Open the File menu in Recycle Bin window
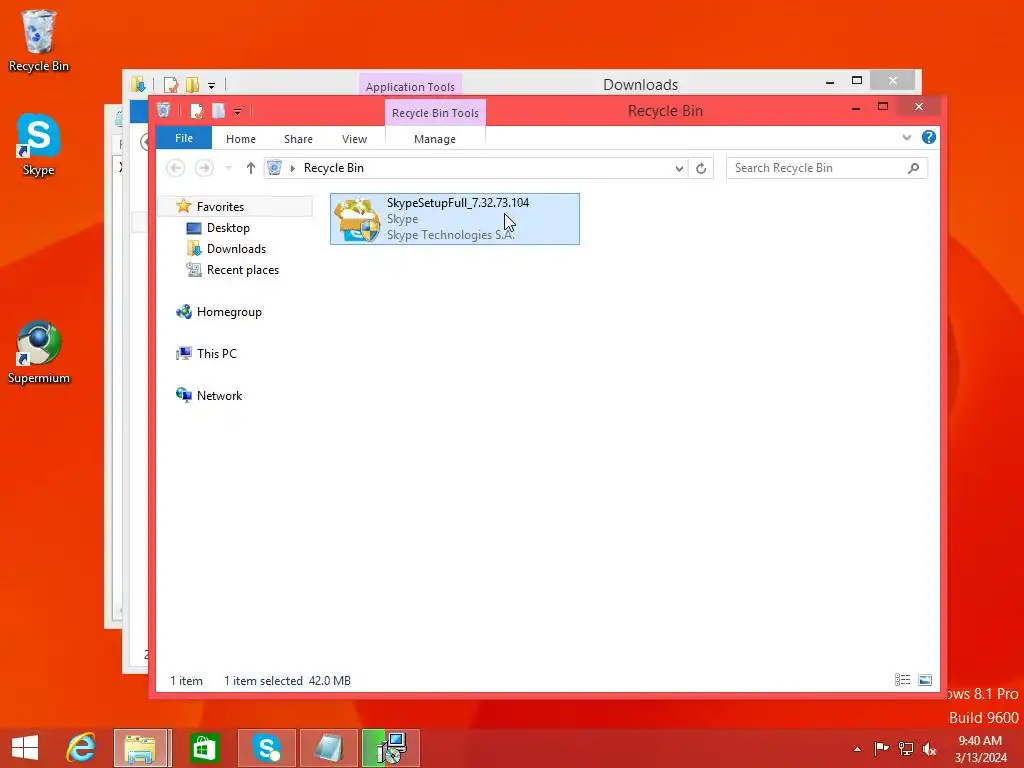 click(x=184, y=138)
